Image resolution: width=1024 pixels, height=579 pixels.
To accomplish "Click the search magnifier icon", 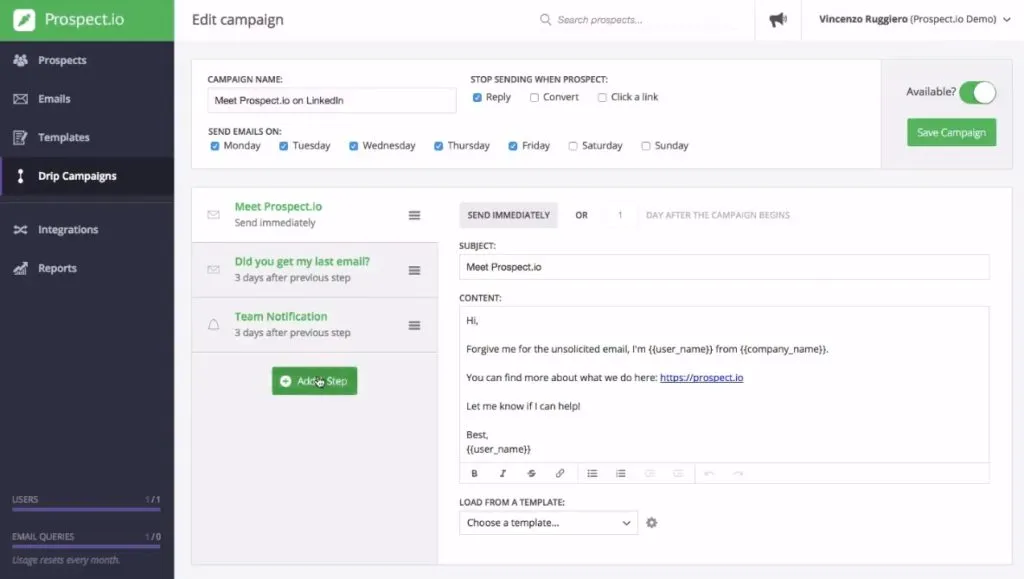I will tap(545, 20).
